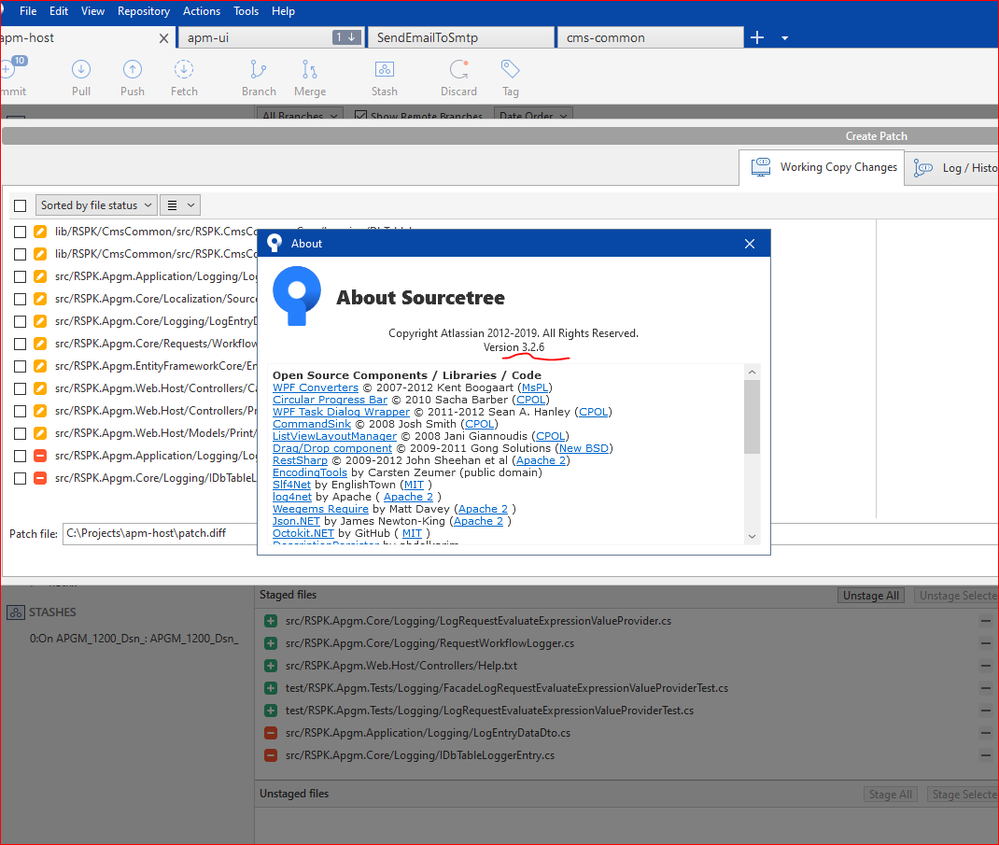
Task: Check the EntityFrameworkCore file checkbox
Action: (20, 366)
